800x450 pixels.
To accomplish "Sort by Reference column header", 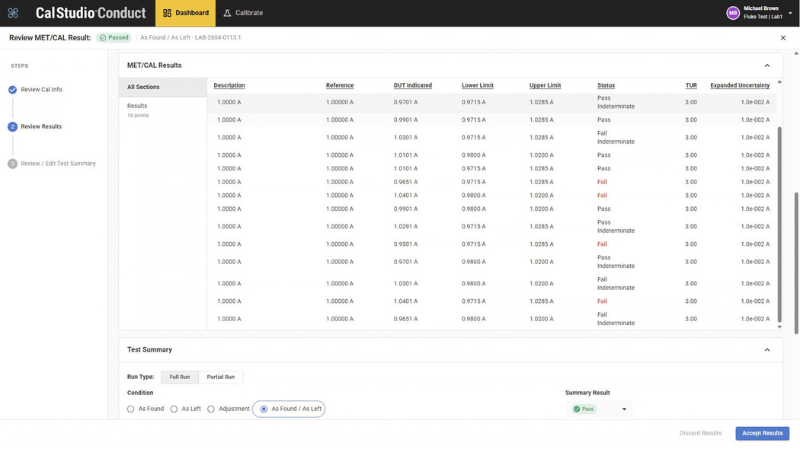I will tap(340, 85).
